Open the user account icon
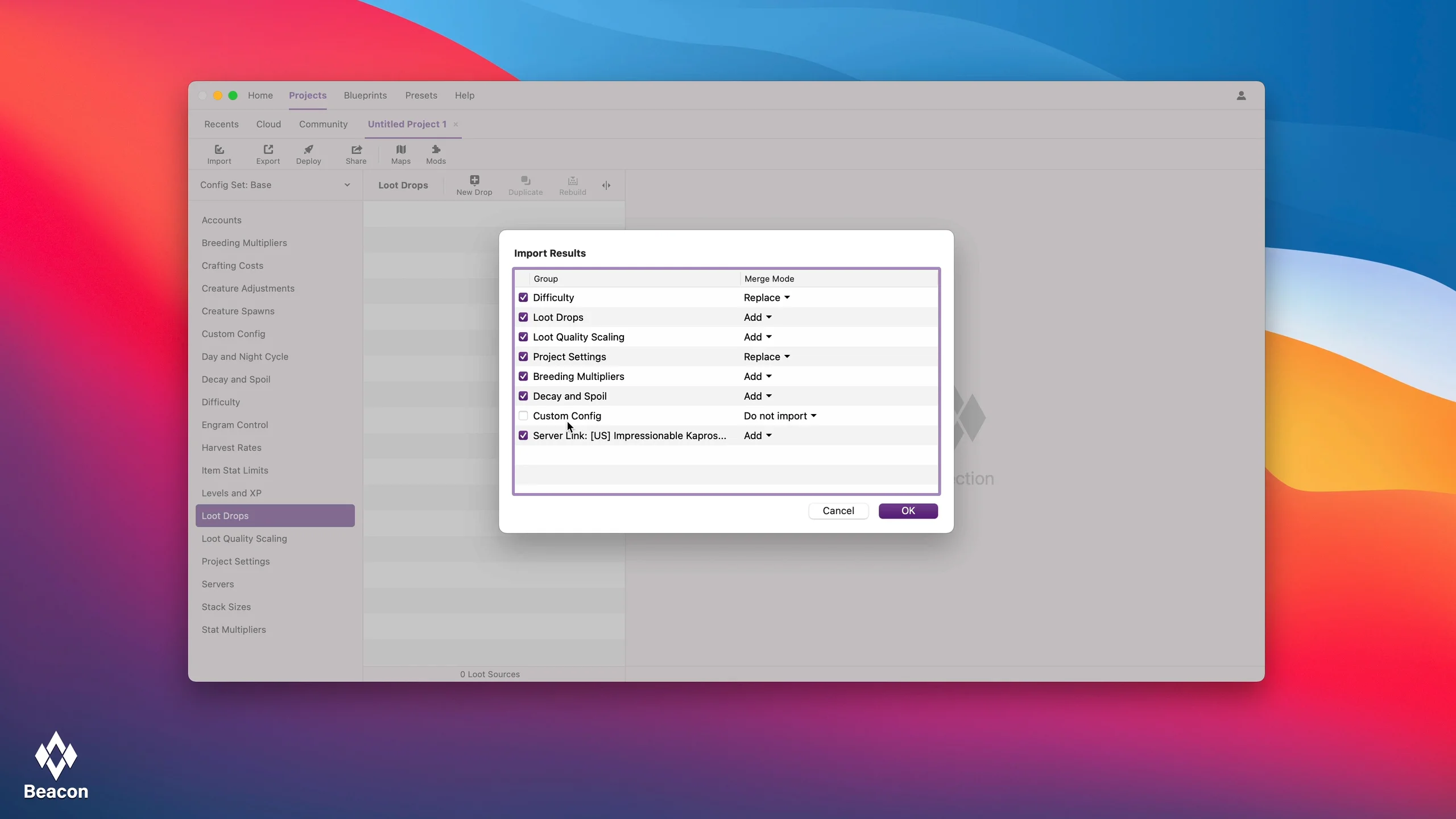Screen dimensions: 1456x819 (x=1241, y=96)
